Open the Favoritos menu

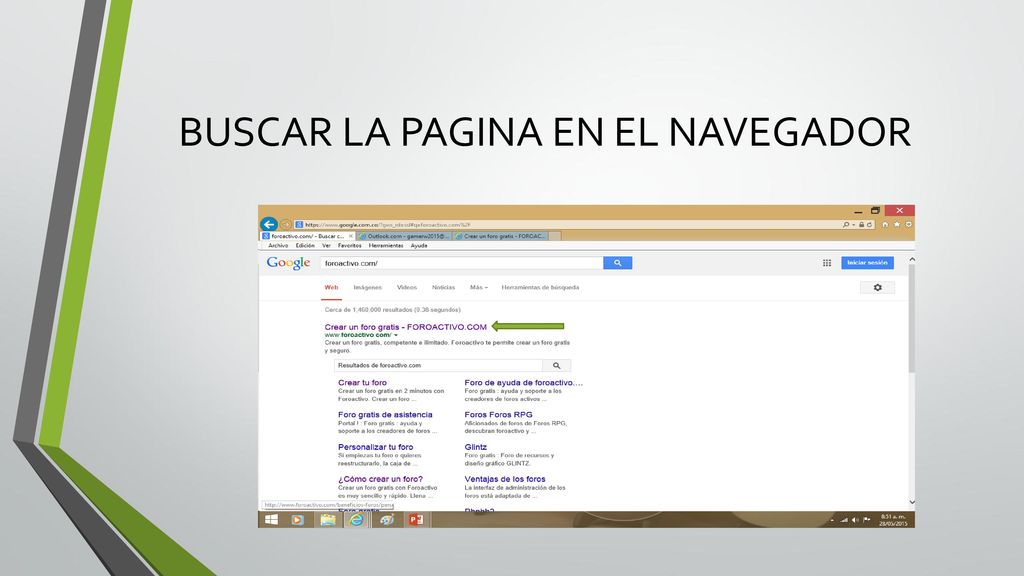click(x=349, y=246)
